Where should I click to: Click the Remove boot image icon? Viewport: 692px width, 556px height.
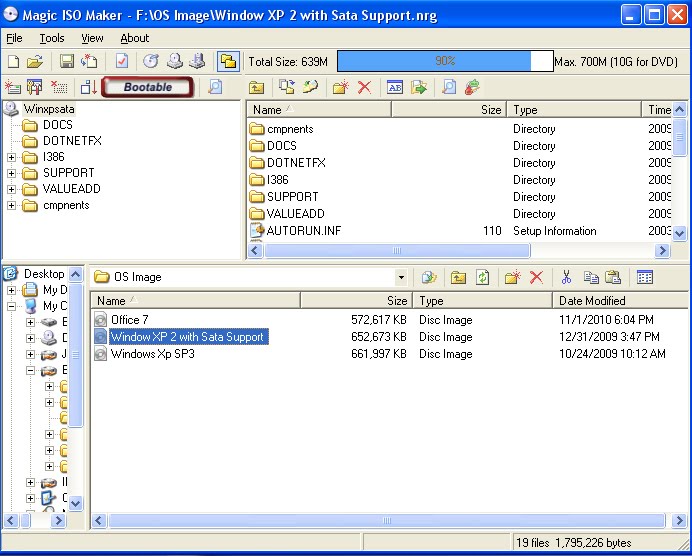tap(59, 87)
